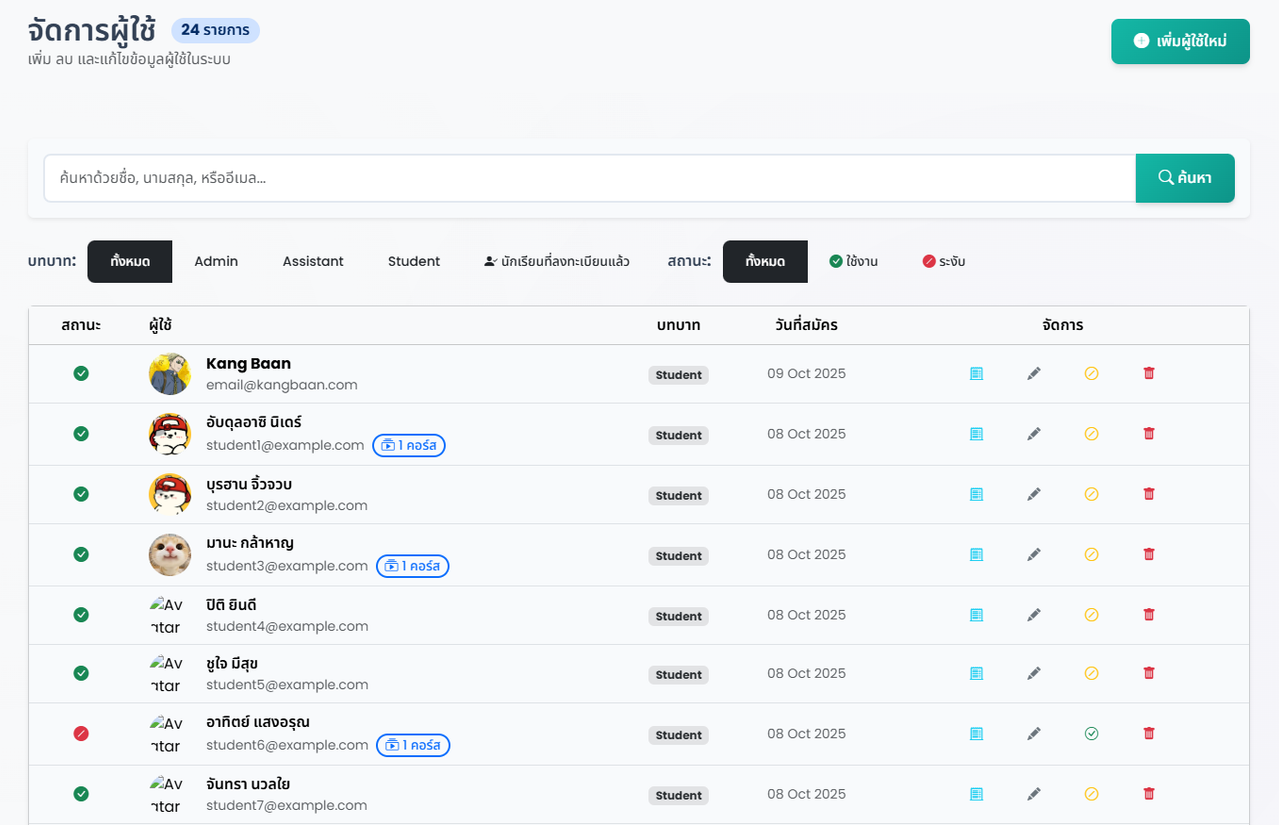Image resolution: width=1279 pixels, height=825 pixels.
Task: Edit student3@example.com with the pencil icon
Action: point(1034,554)
